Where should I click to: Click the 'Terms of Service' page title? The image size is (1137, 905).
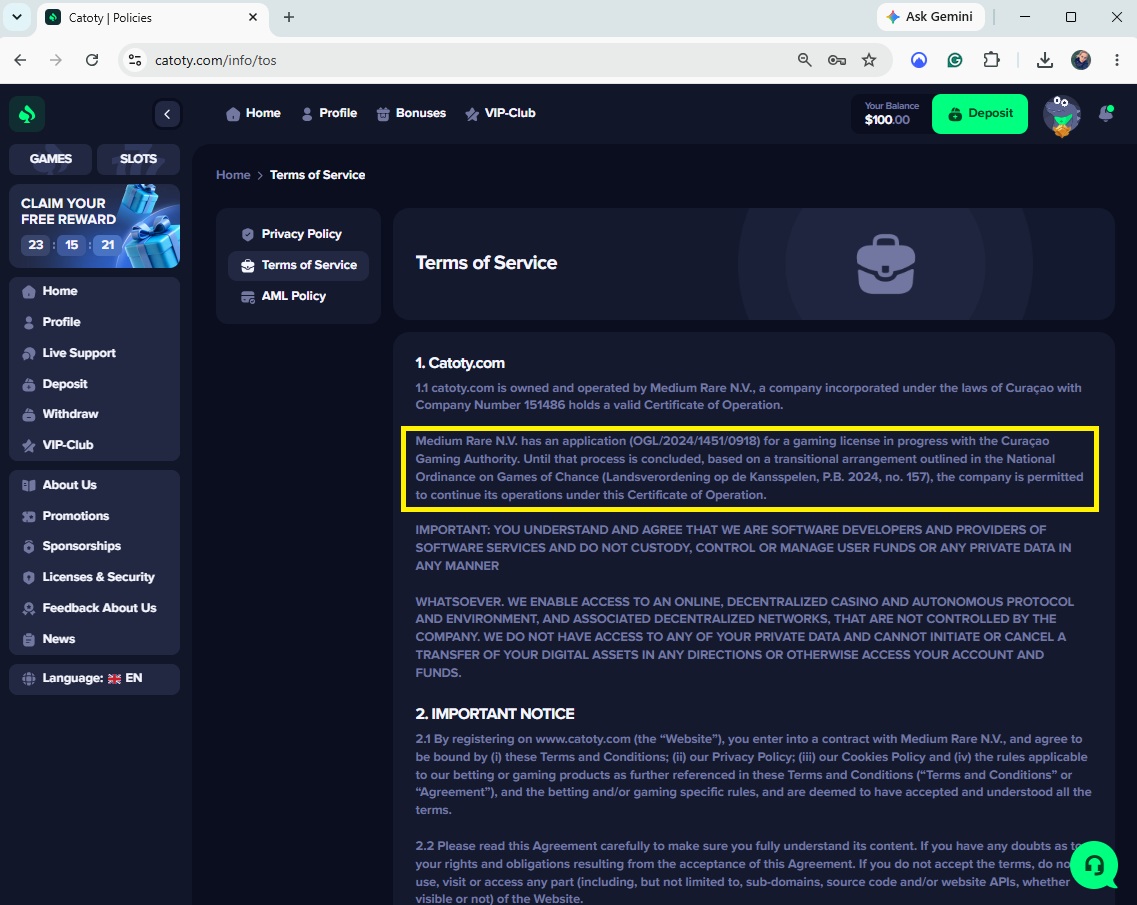click(486, 263)
